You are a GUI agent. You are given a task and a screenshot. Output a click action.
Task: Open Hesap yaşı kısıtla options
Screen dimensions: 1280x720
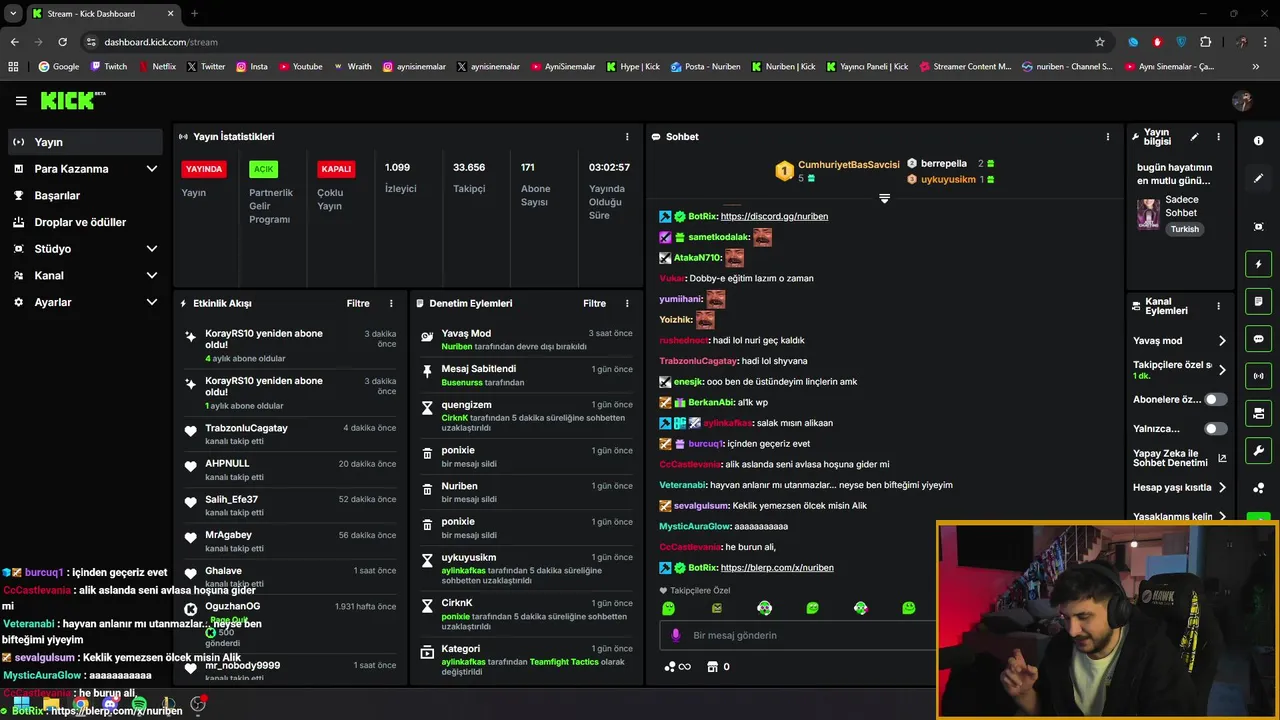pyautogui.click(x=1222, y=488)
